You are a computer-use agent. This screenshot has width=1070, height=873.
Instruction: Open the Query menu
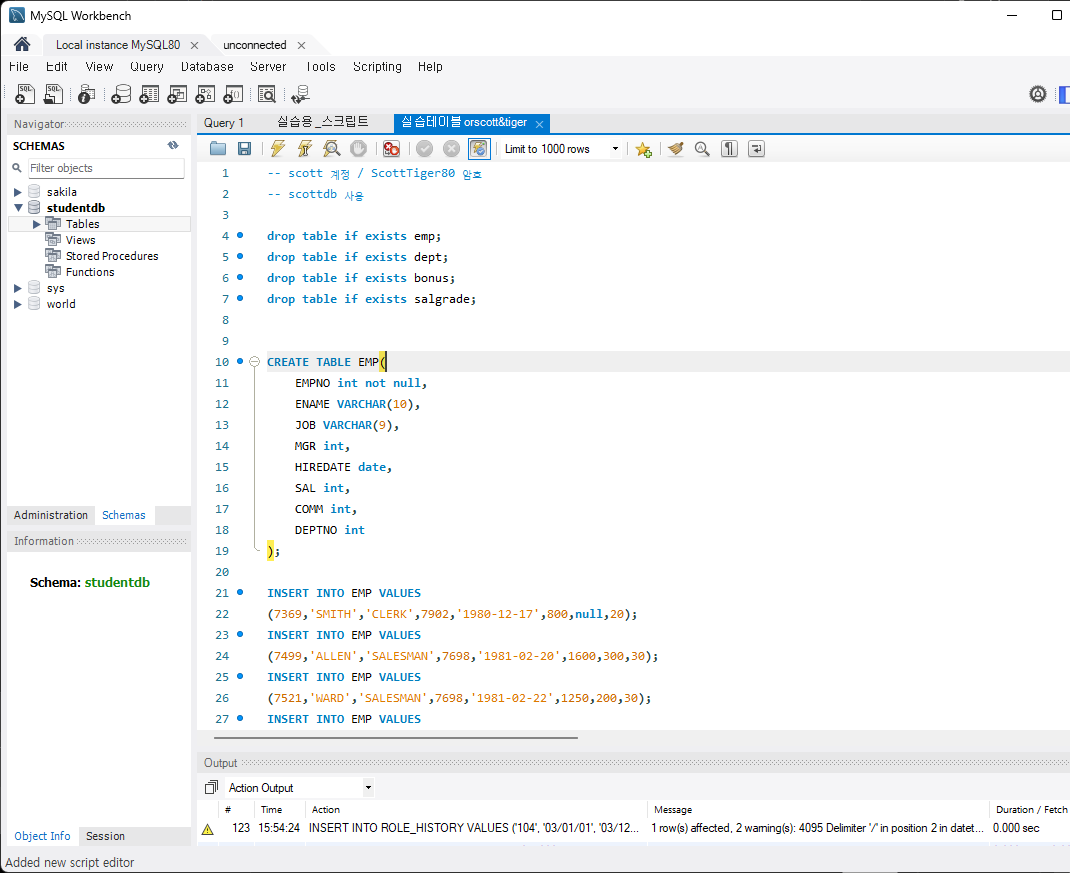click(147, 66)
